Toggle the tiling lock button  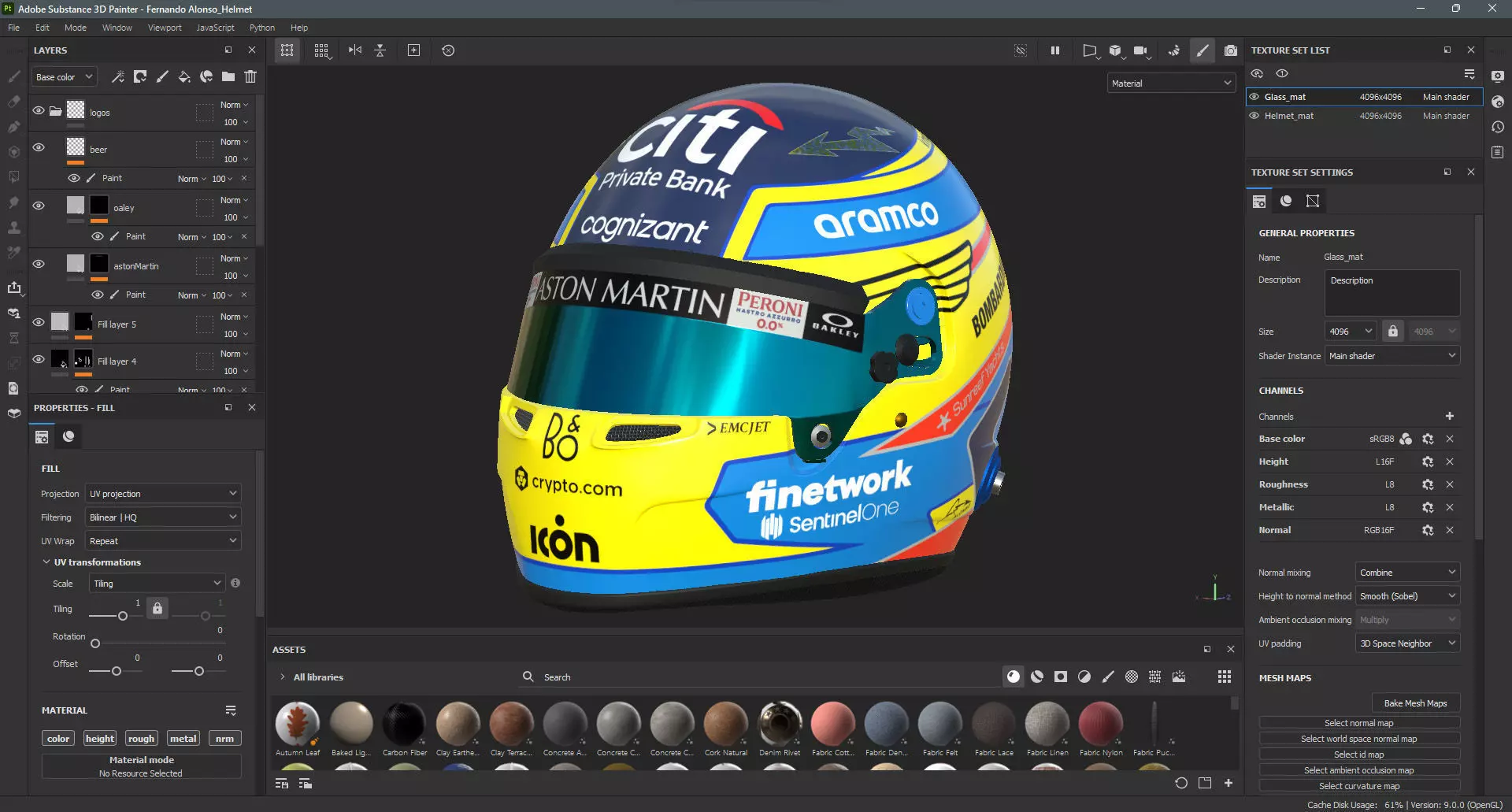(x=157, y=608)
